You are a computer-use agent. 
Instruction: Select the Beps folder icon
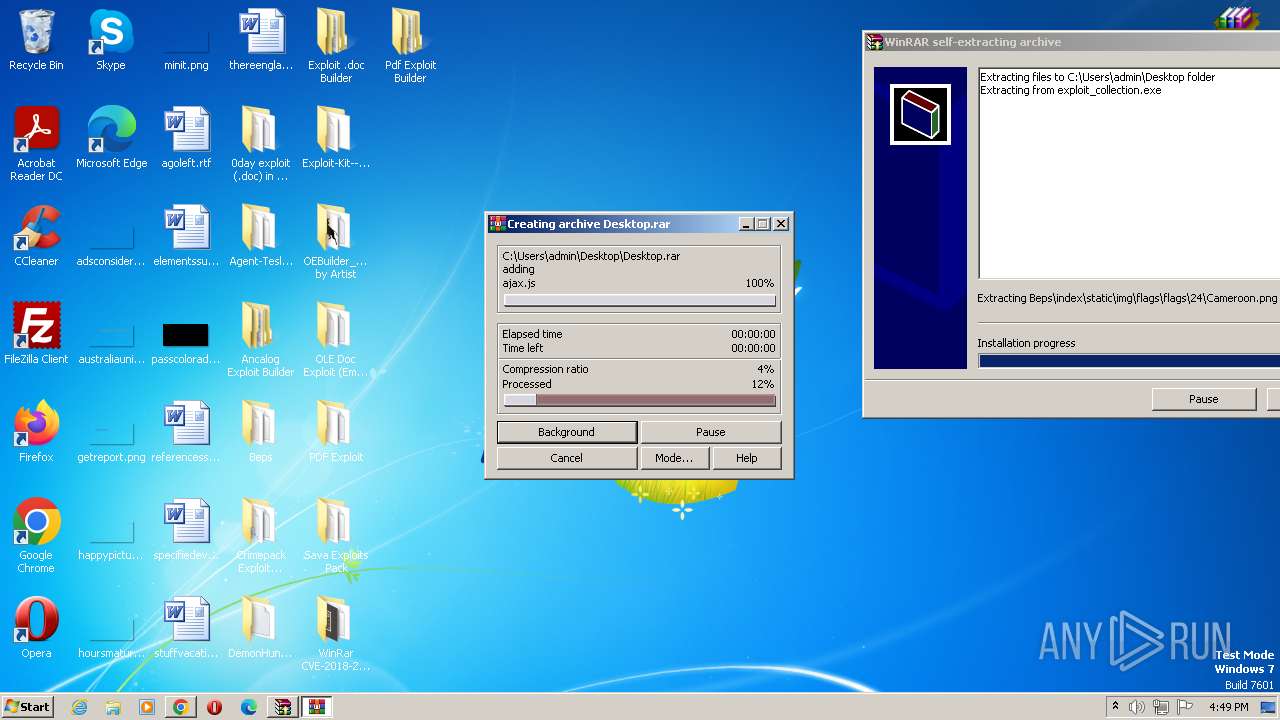(x=260, y=433)
